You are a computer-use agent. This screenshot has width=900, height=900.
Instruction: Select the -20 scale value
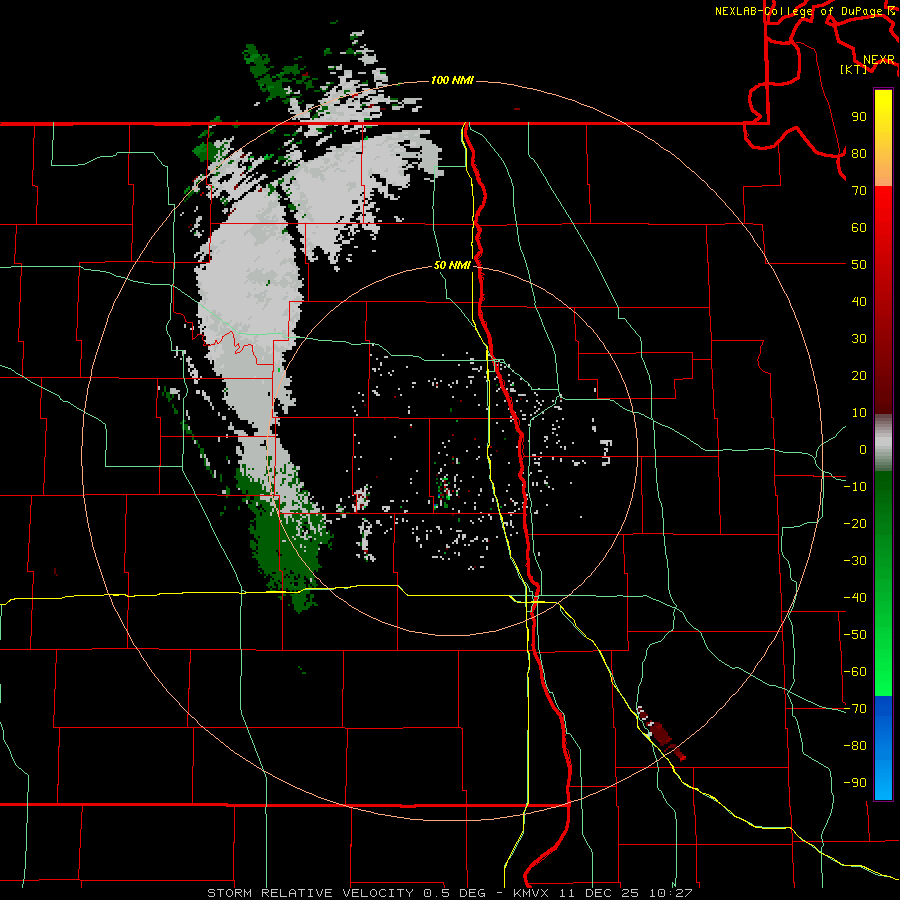tap(855, 523)
